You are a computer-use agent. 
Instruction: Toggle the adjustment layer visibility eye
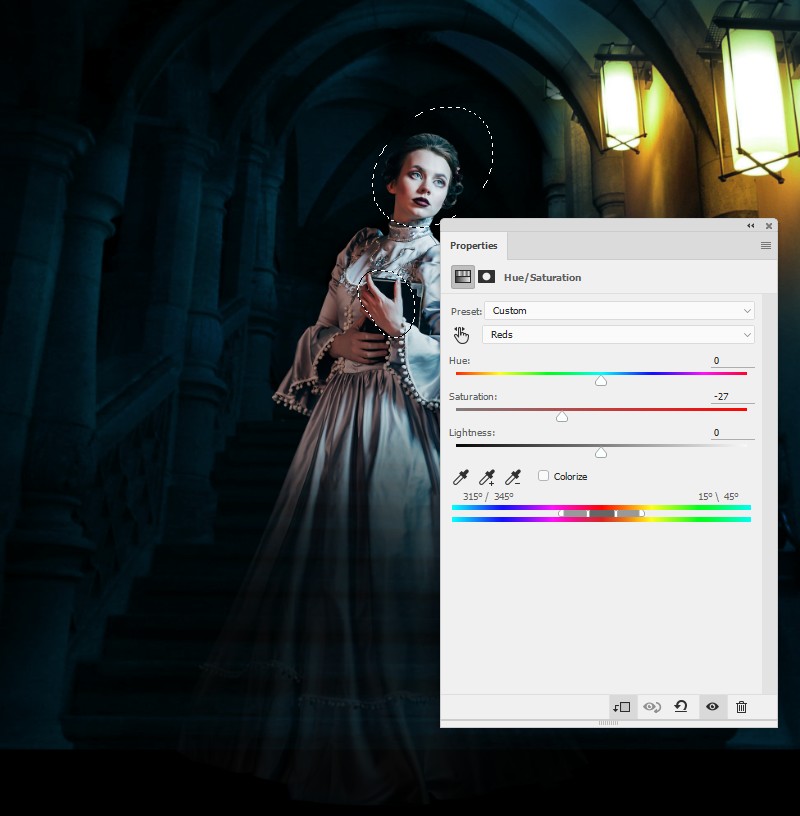(x=712, y=707)
